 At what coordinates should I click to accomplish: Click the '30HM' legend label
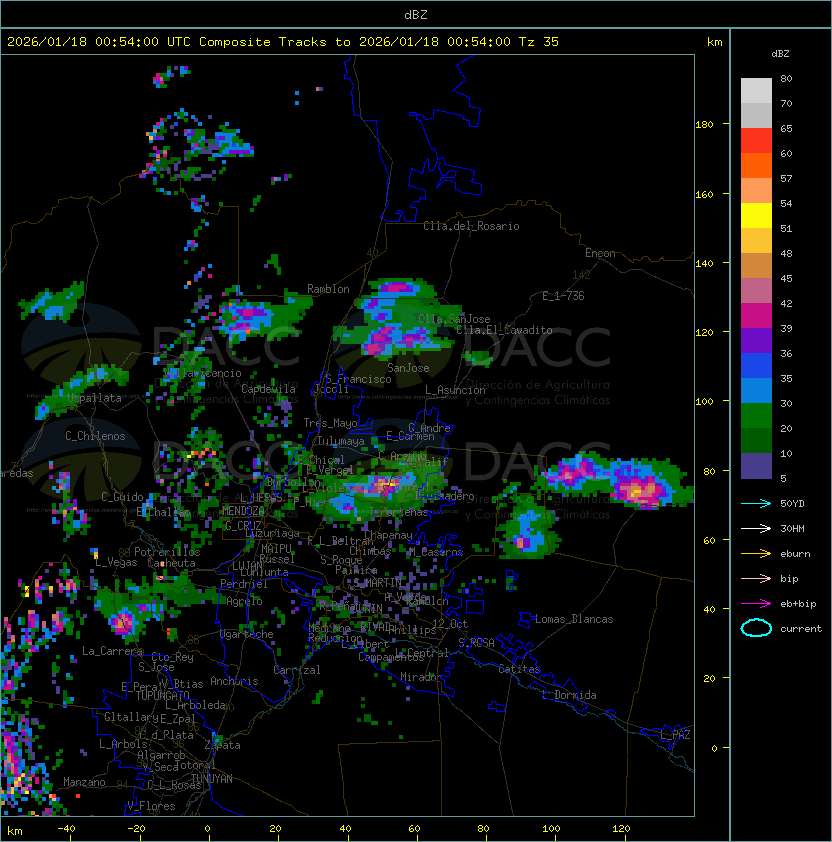tap(792, 529)
